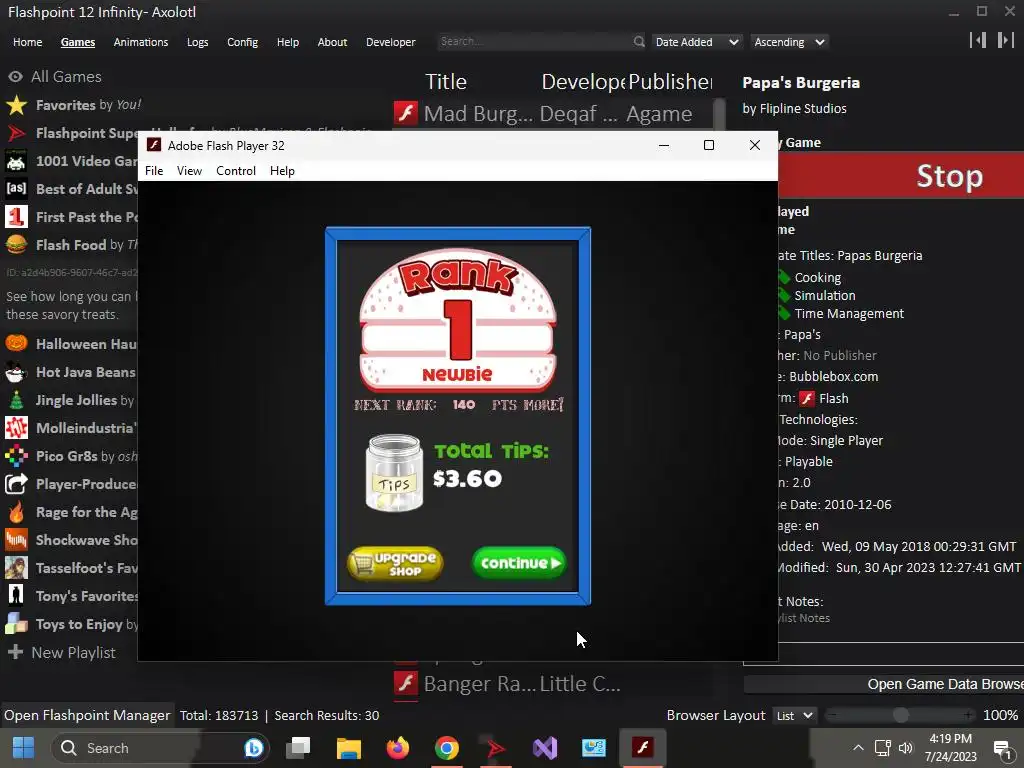Screen dimensions: 1024x768
Task: Open the Toys to Enjoy playlist icon
Action: point(16,624)
